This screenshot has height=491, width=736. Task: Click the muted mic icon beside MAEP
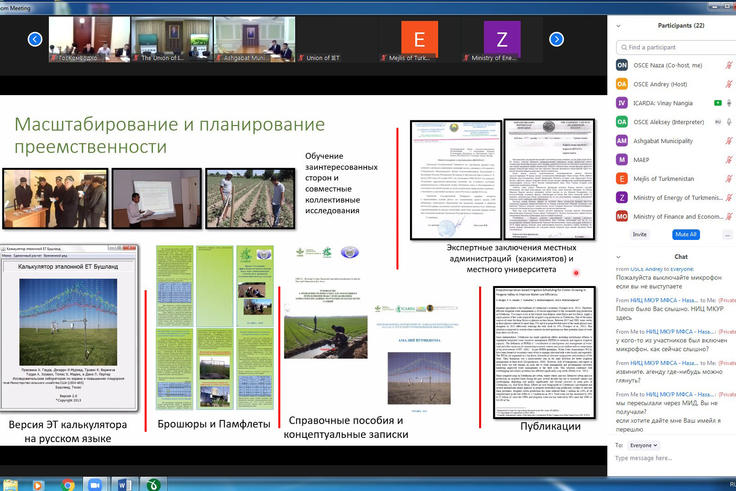(x=729, y=159)
